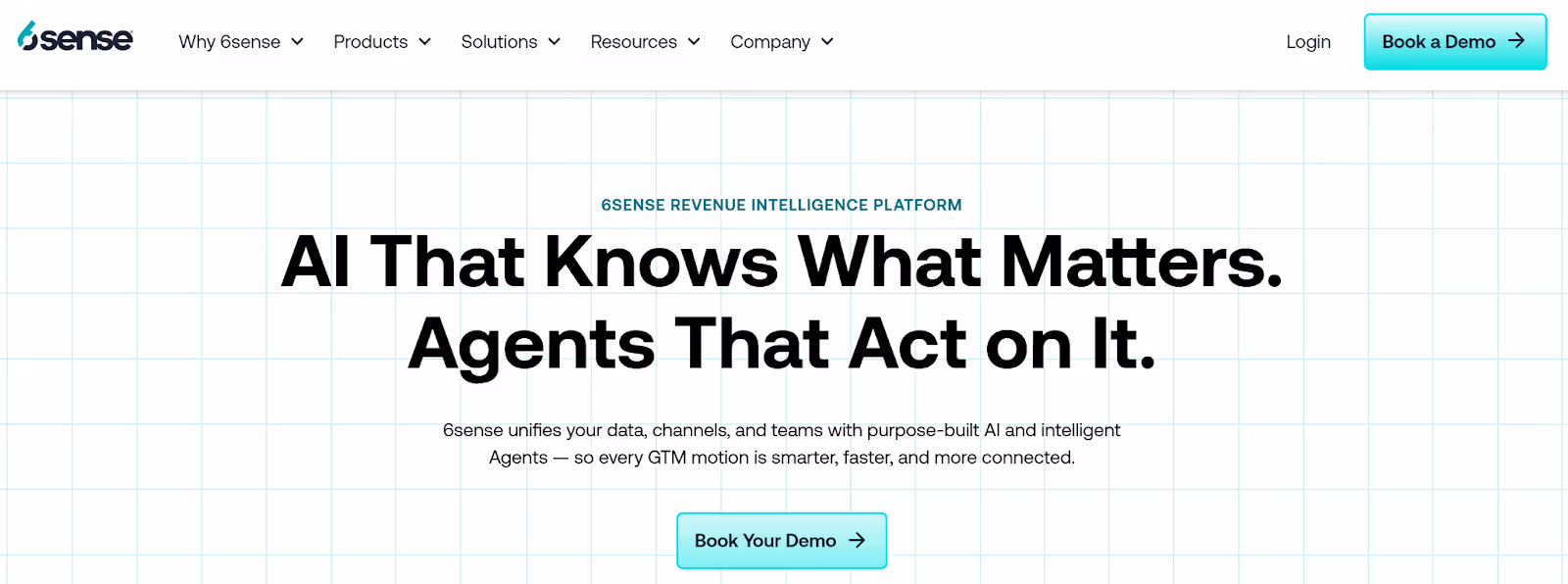The image size is (1568, 584).
Task: Expand the chevron next to Solutions
Action: (x=554, y=41)
